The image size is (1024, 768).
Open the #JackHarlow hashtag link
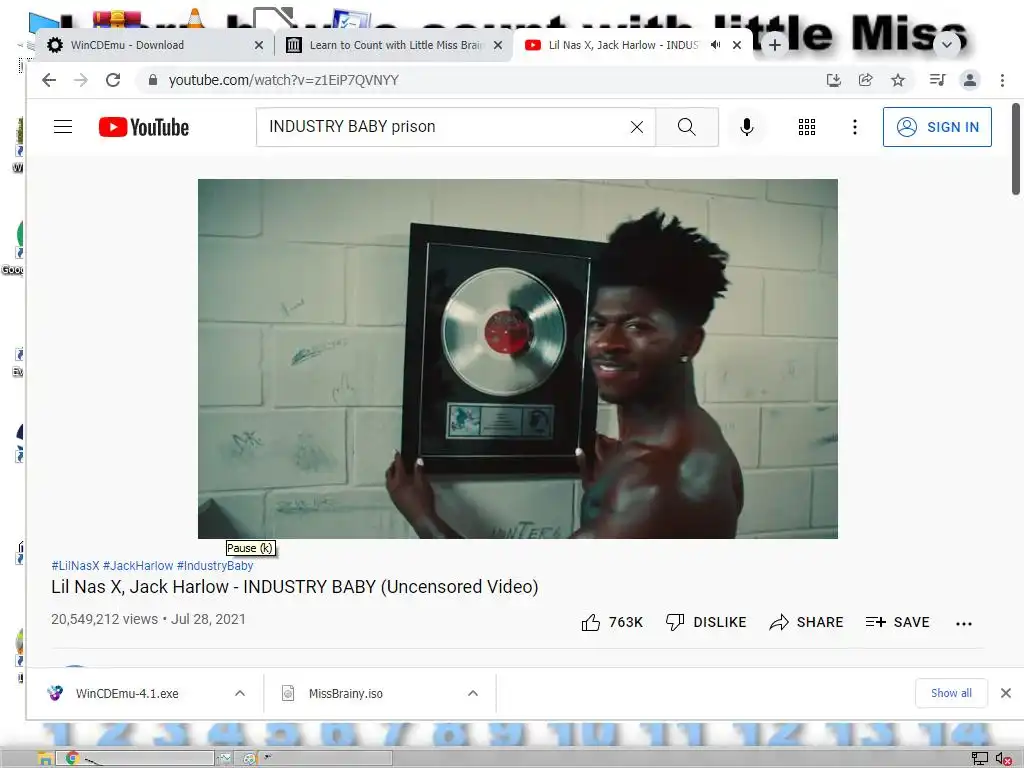(x=138, y=566)
